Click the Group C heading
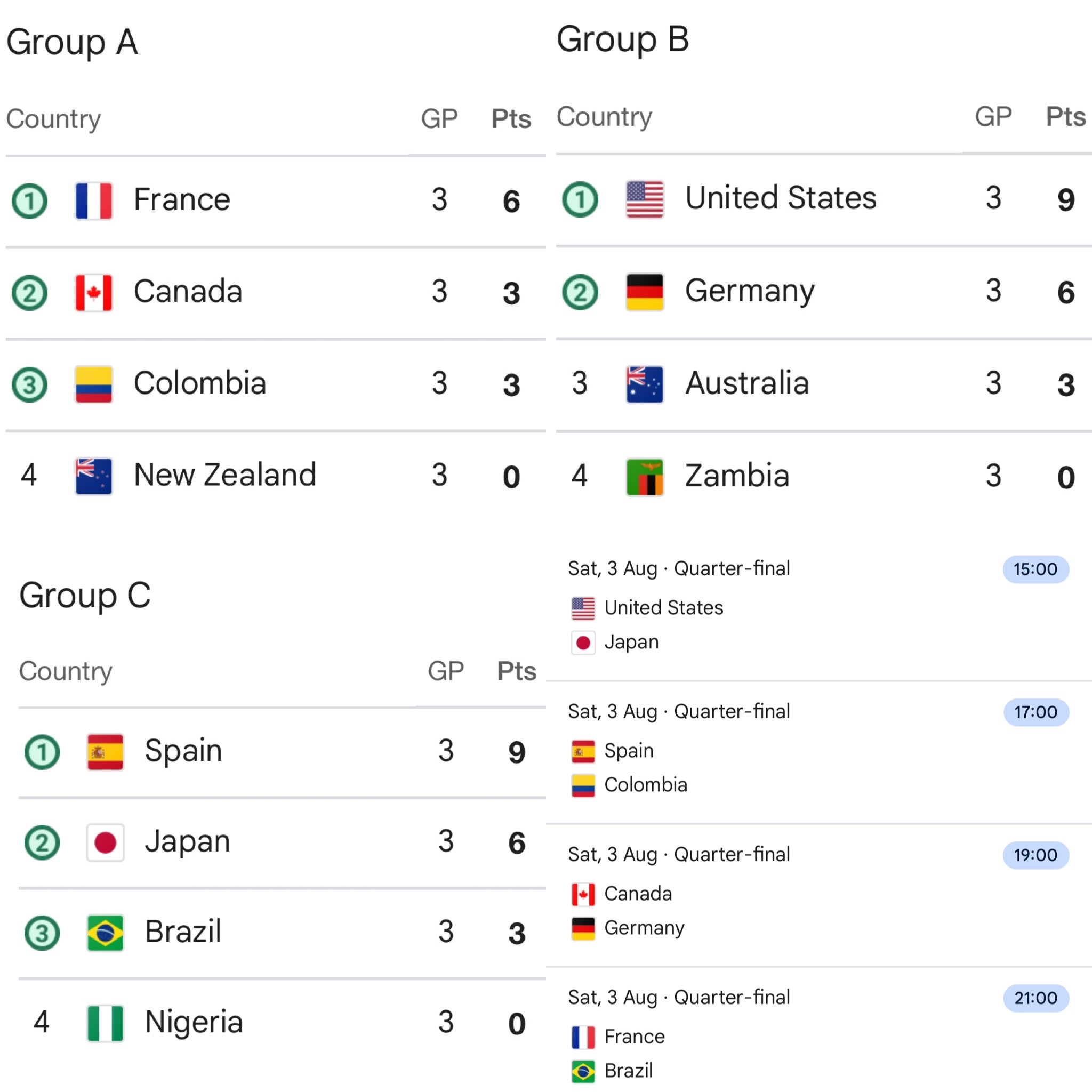 tap(85, 596)
